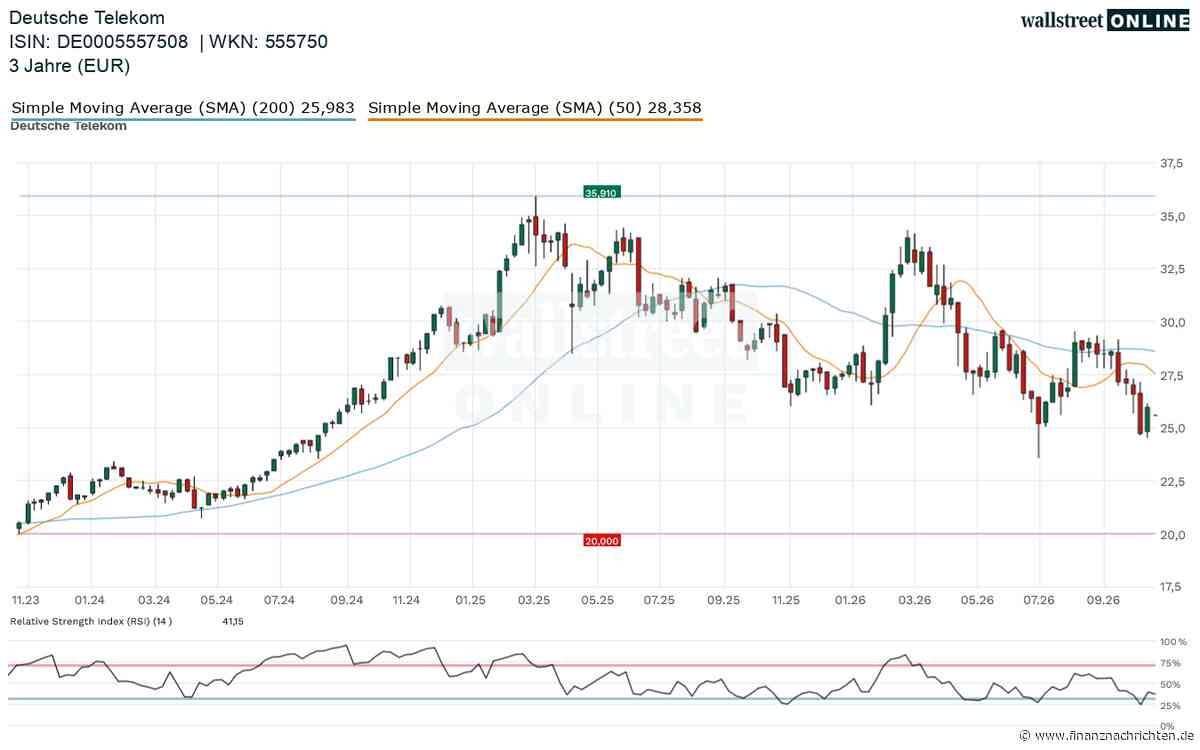
Task: Click the 11.25 date axis label
Action: tap(787, 600)
